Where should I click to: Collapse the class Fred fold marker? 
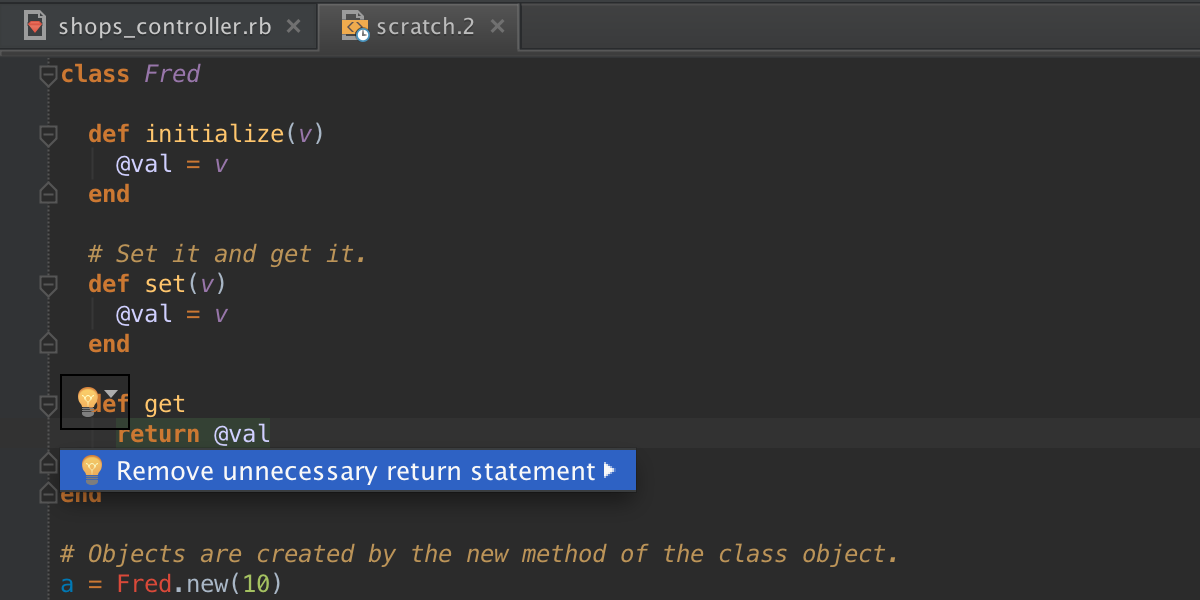tap(47, 75)
